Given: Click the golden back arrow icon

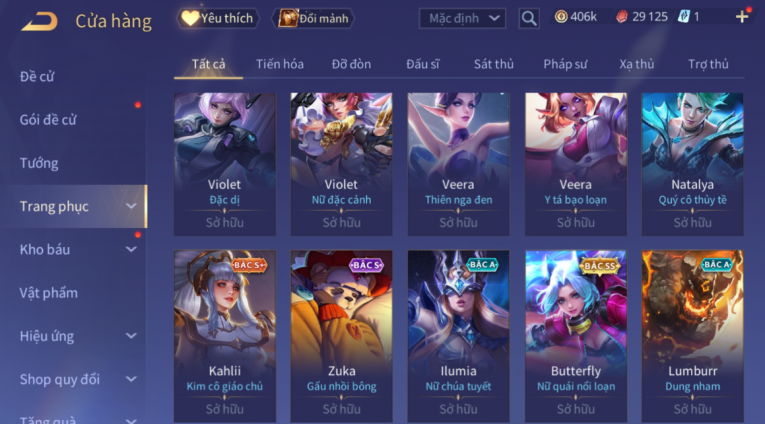Looking at the screenshot, I should [x=40, y=21].
